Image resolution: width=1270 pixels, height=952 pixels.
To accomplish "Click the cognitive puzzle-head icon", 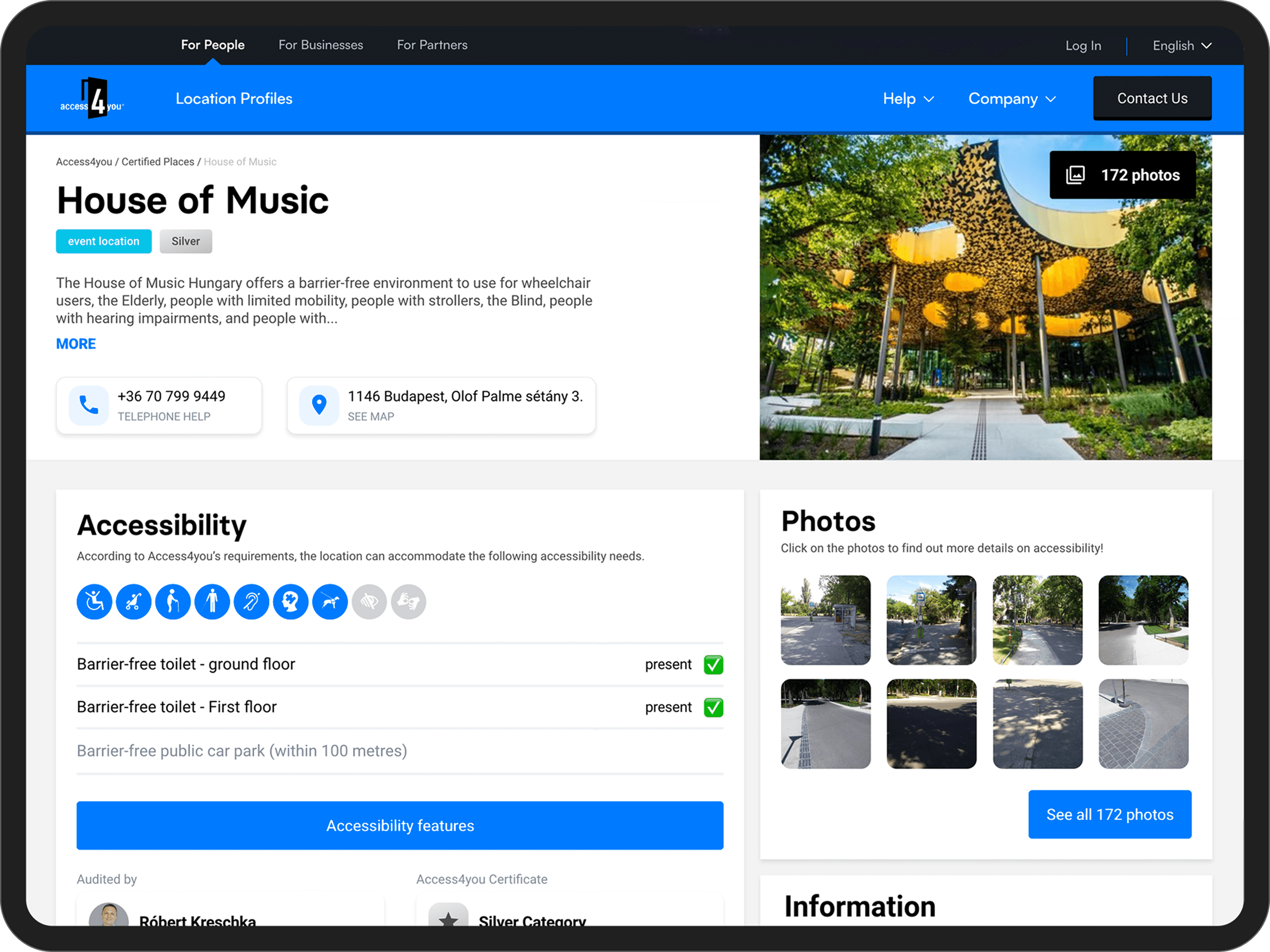I will coord(290,601).
